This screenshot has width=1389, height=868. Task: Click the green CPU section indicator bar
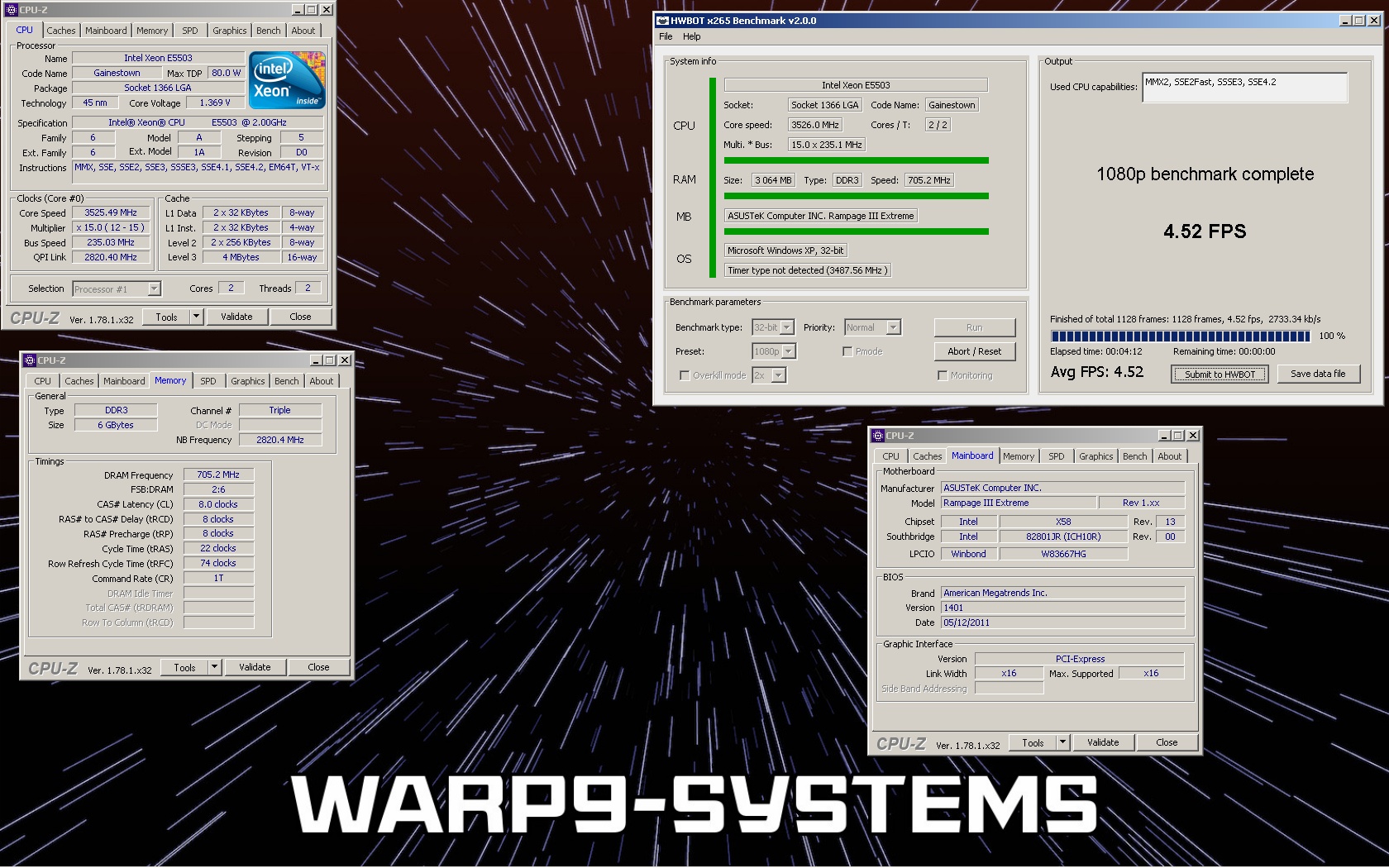pyautogui.click(x=712, y=179)
